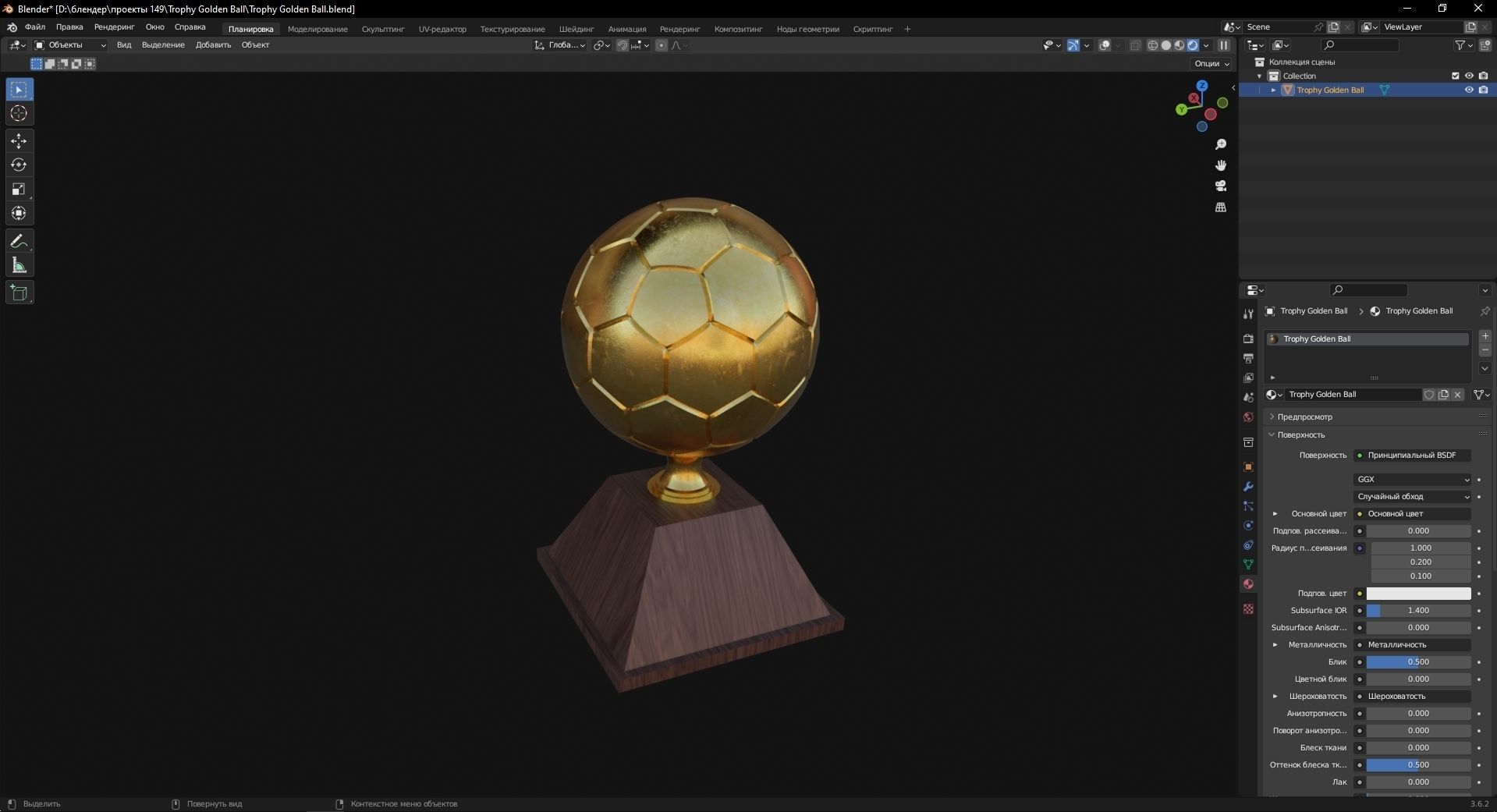Viewport: 1497px width, 812px height.
Task: Open the Tool properties tab
Action: pos(1248,314)
